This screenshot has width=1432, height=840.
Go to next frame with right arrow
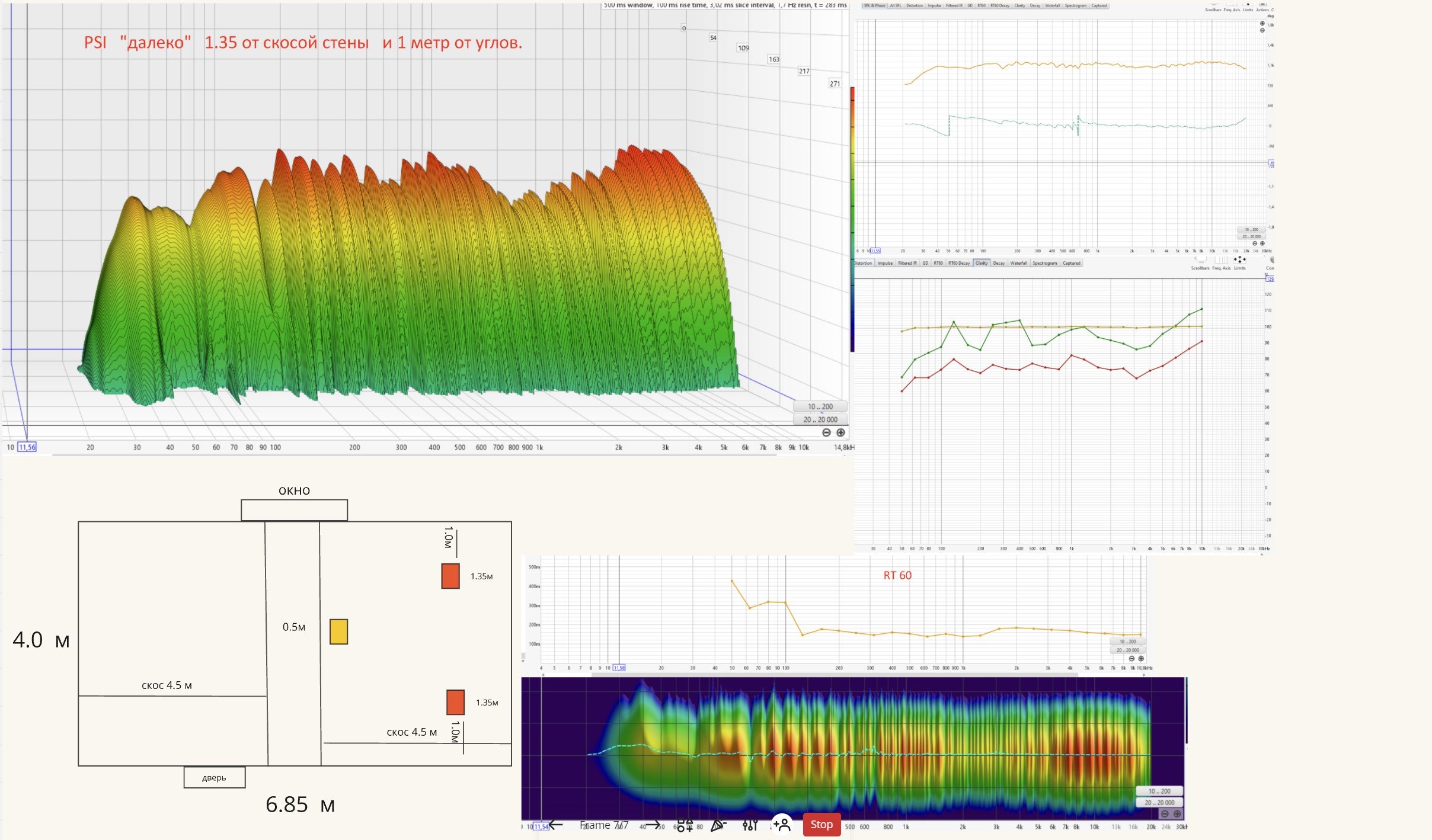tap(653, 825)
